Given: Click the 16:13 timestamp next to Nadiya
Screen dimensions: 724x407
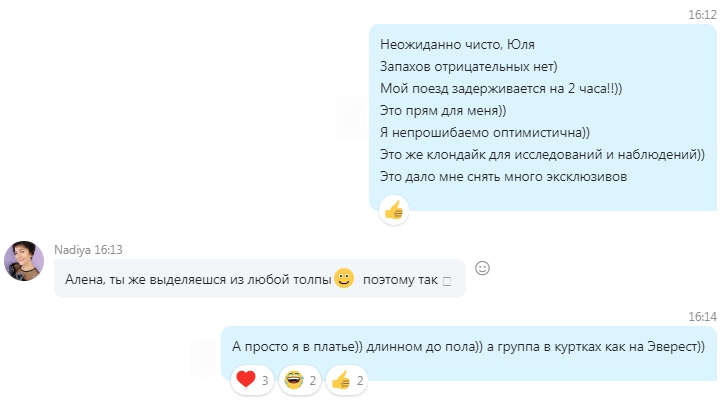Looking at the screenshot, I should 109,250.
